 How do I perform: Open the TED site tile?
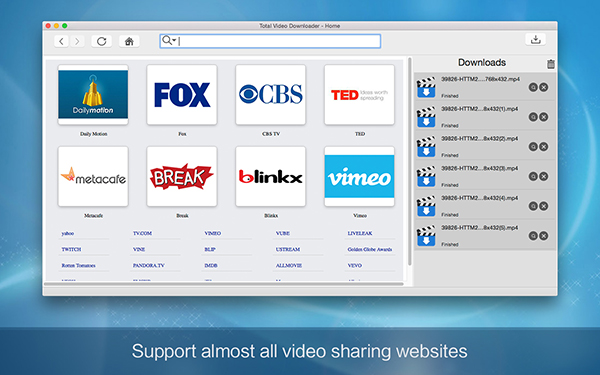(x=359, y=95)
